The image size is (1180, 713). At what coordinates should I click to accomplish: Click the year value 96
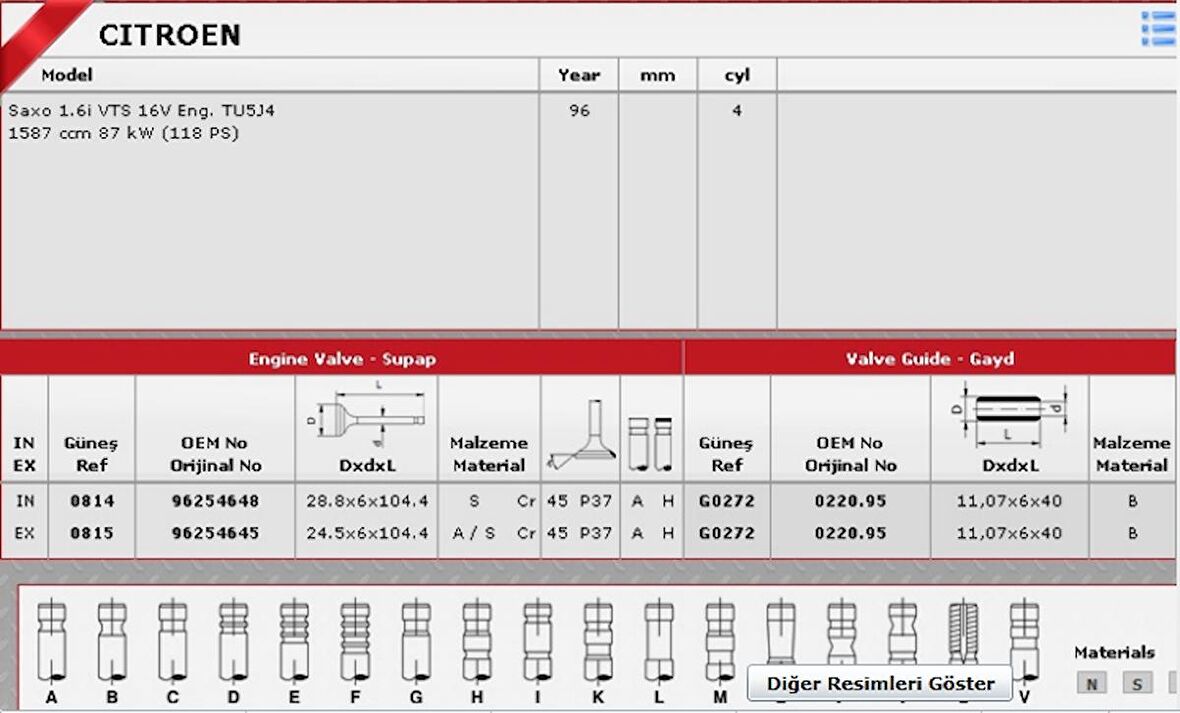click(x=579, y=111)
